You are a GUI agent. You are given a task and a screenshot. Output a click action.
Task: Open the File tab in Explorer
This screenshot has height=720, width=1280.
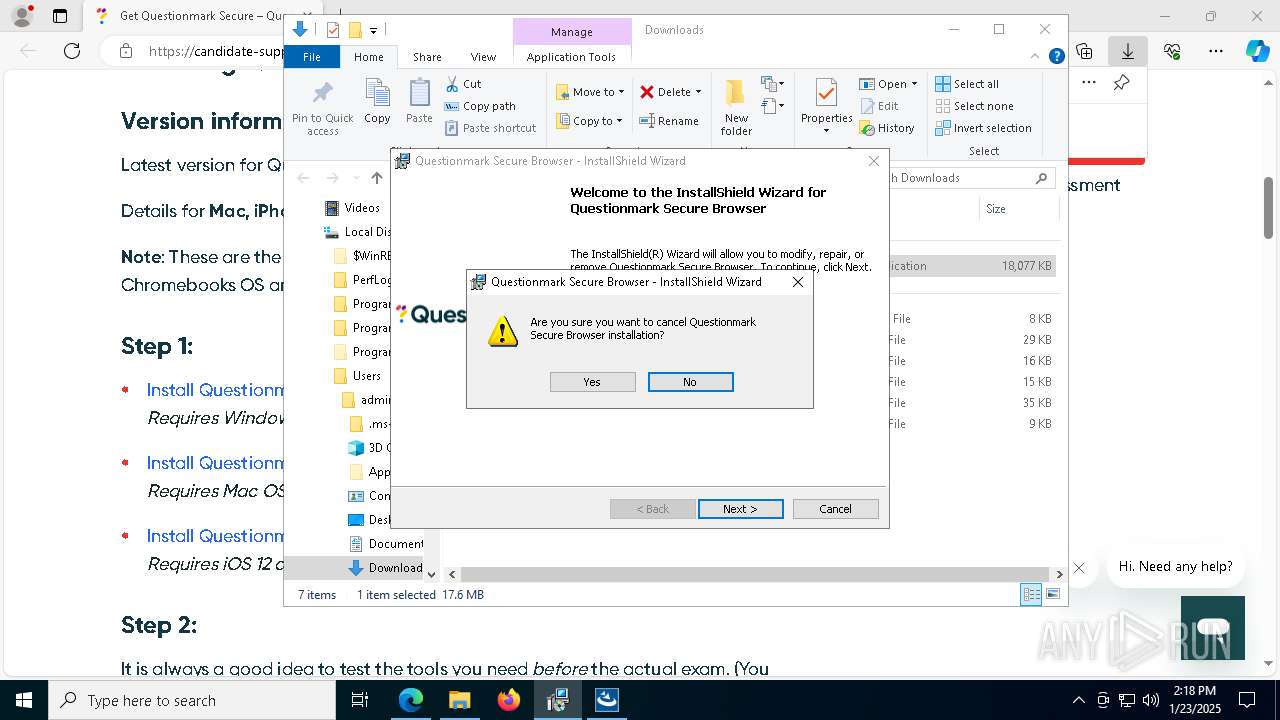click(x=312, y=57)
